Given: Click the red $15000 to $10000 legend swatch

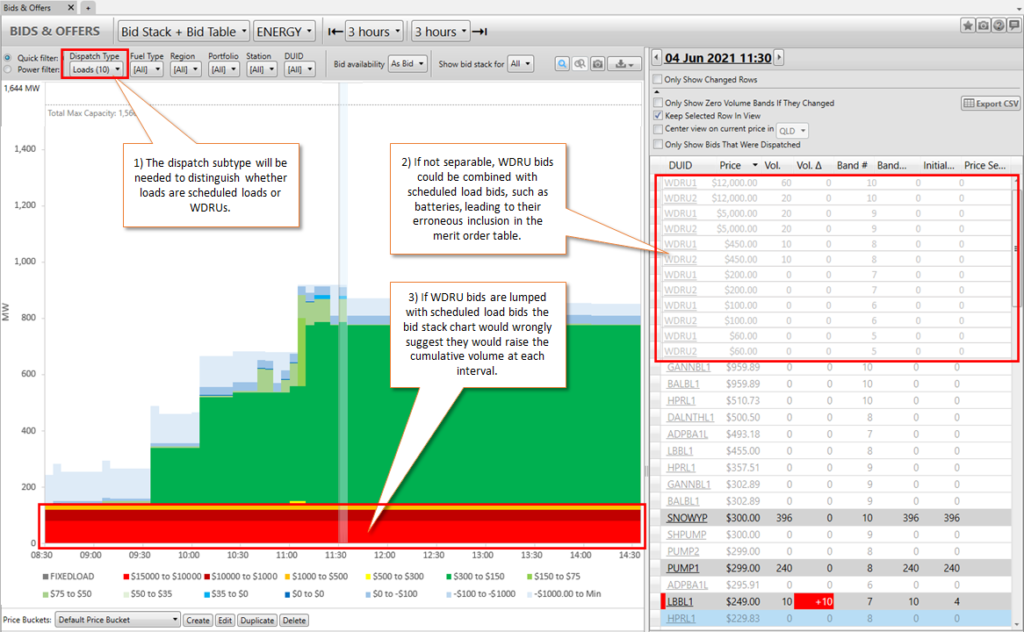Looking at the screenshot, I should (125, 576).
